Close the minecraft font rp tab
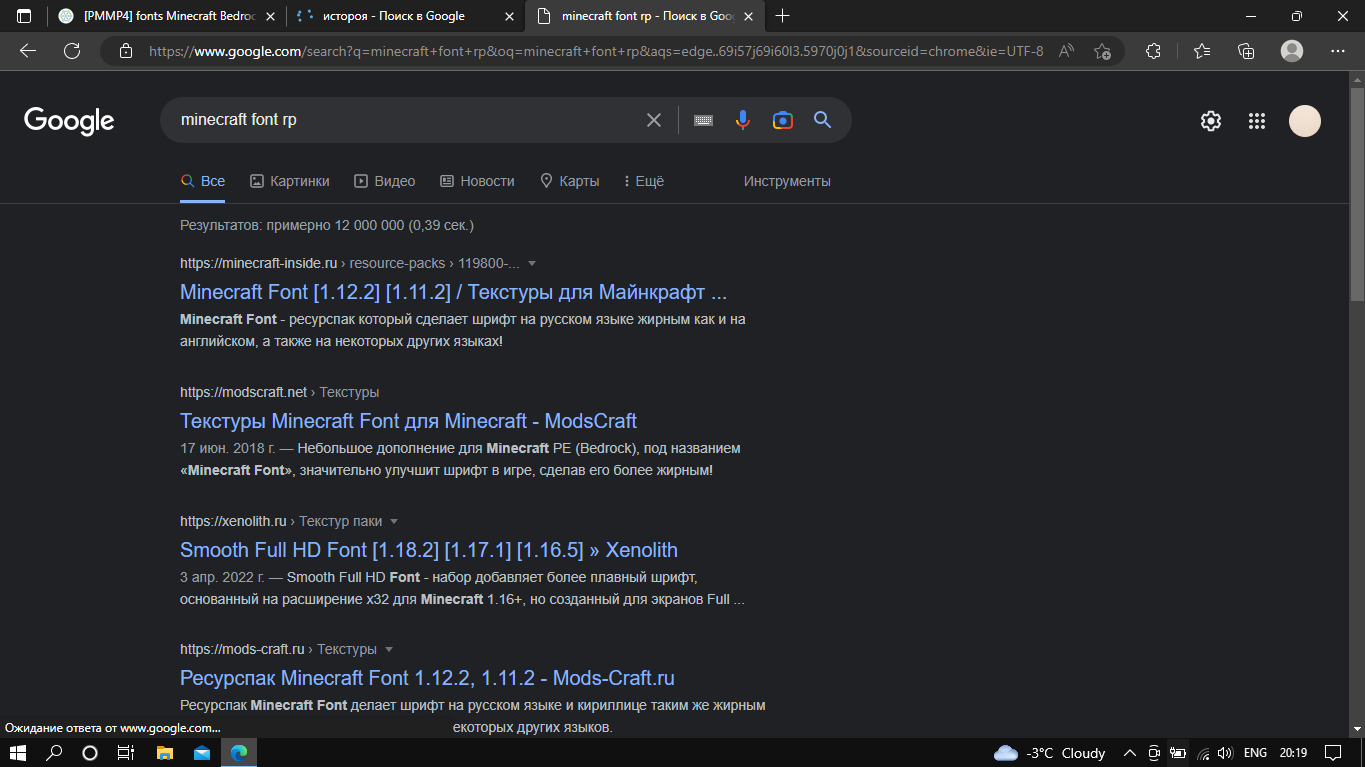 click(x=746, y=16)
